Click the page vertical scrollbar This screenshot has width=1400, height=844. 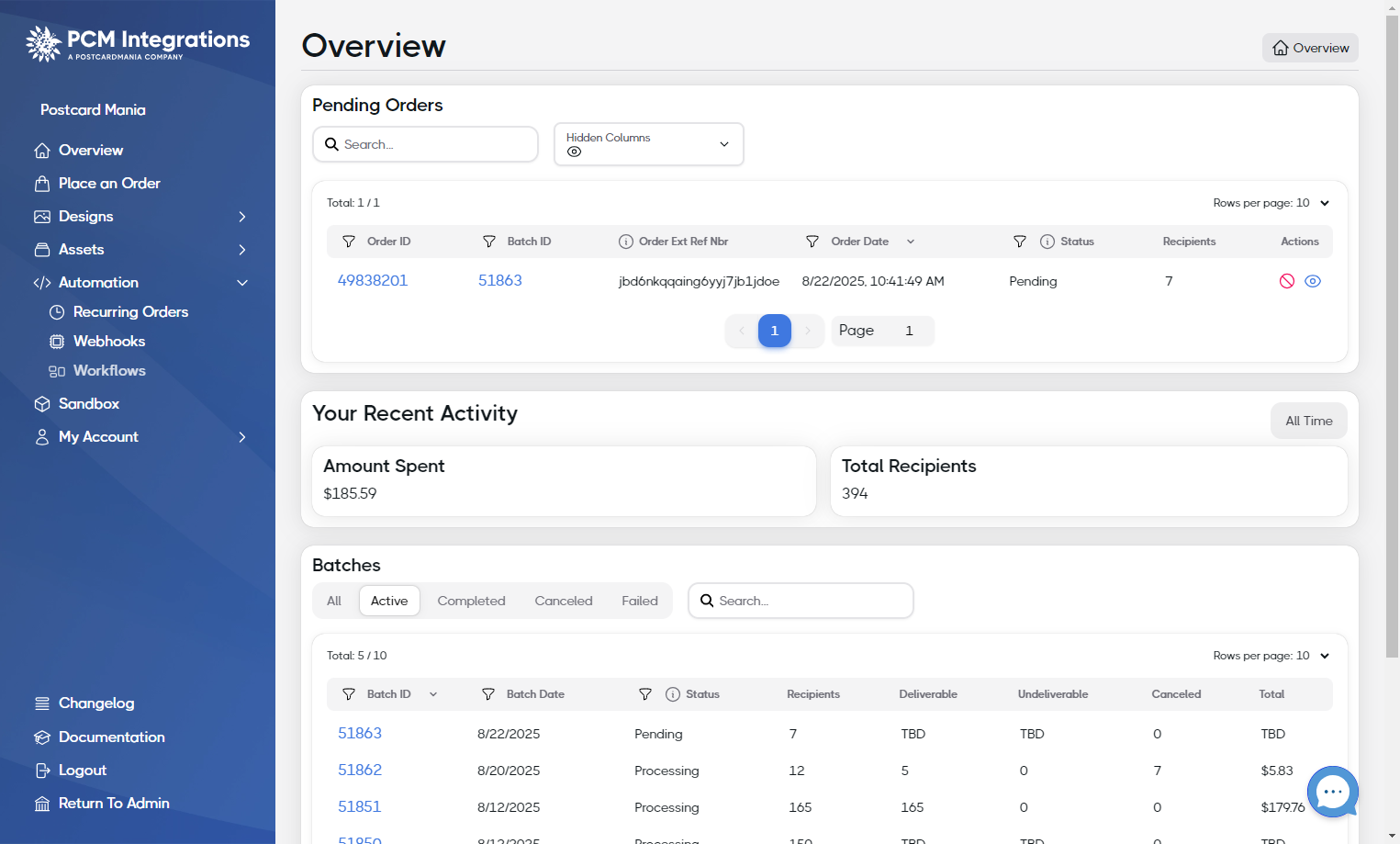(1393, 336)
